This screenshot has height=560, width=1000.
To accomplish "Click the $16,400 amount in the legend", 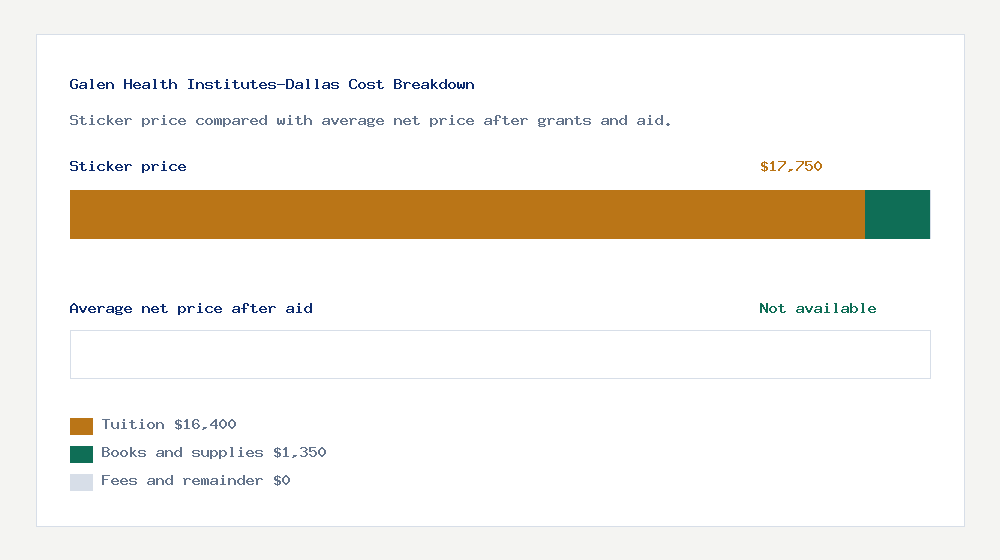I will click(x=205, y=424).
